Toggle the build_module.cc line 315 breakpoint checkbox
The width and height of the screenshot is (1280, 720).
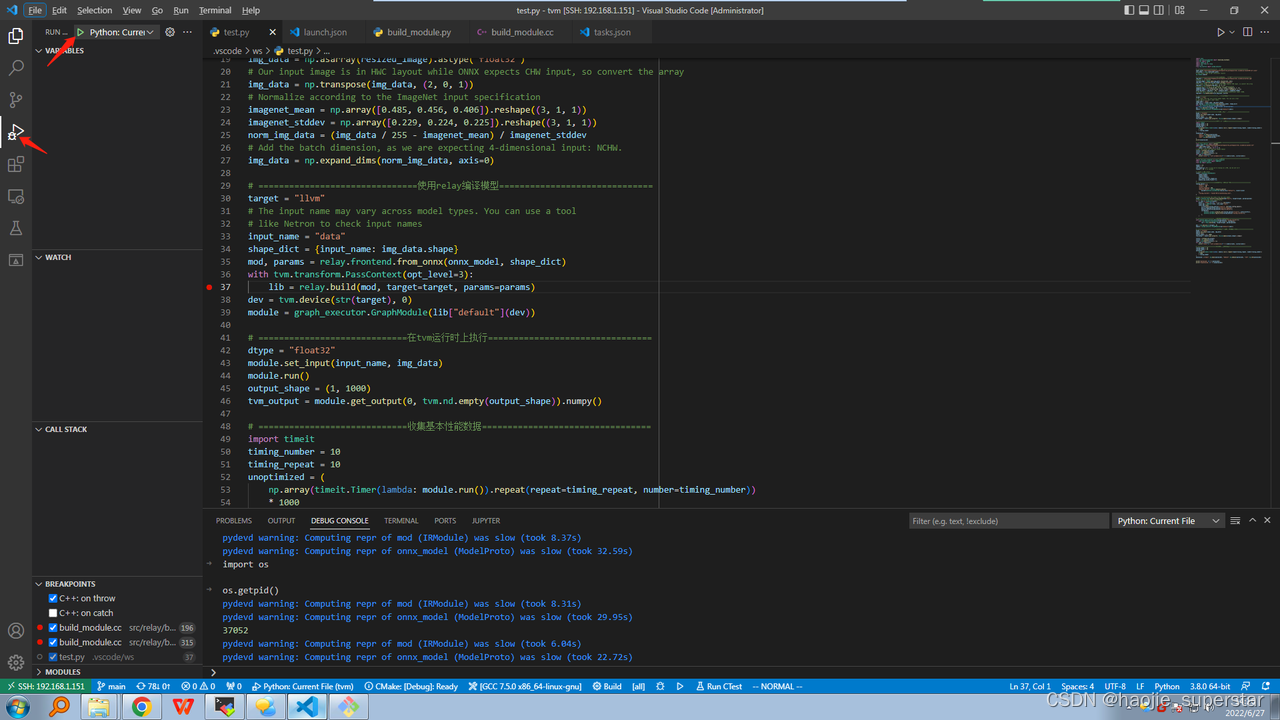tap(53, 642)
